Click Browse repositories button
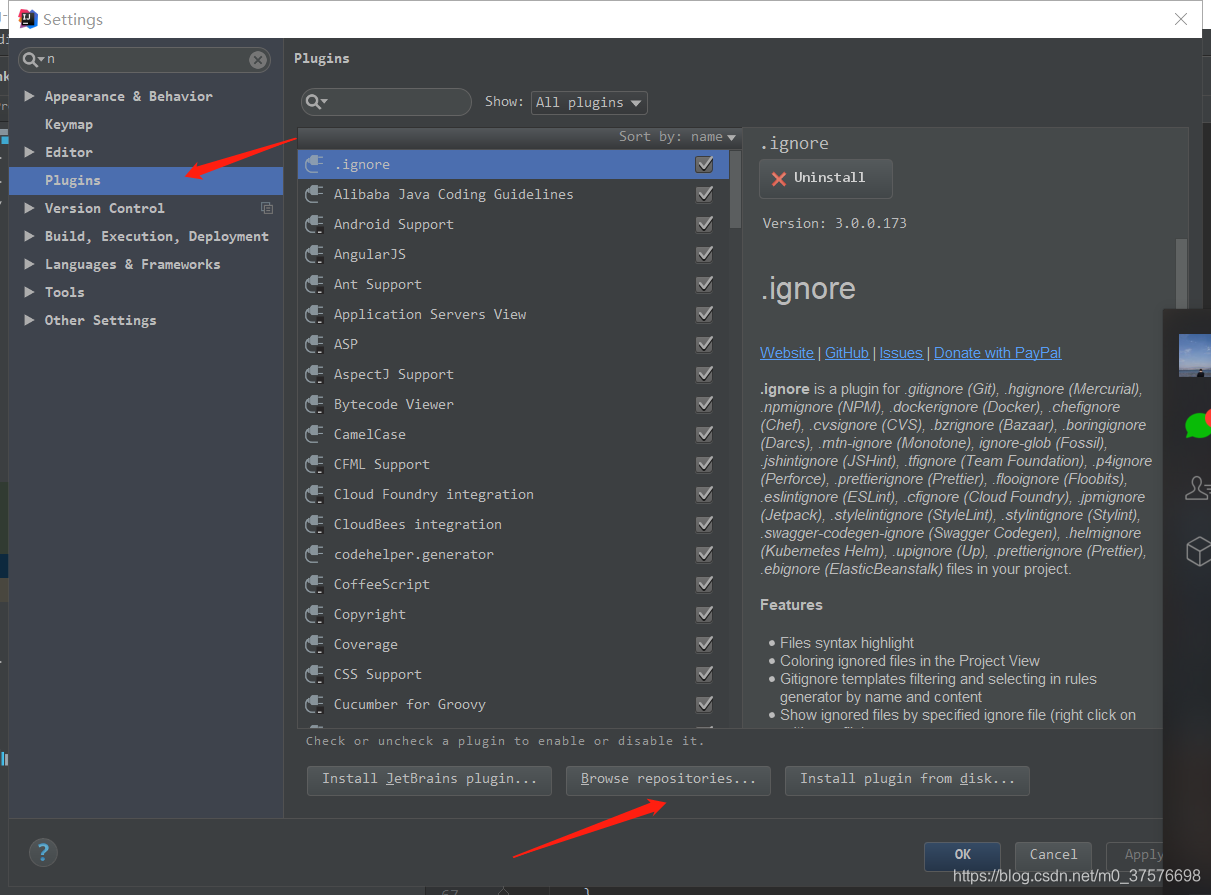This screenshot has width=1211, height=895. [x=668, y=779]
